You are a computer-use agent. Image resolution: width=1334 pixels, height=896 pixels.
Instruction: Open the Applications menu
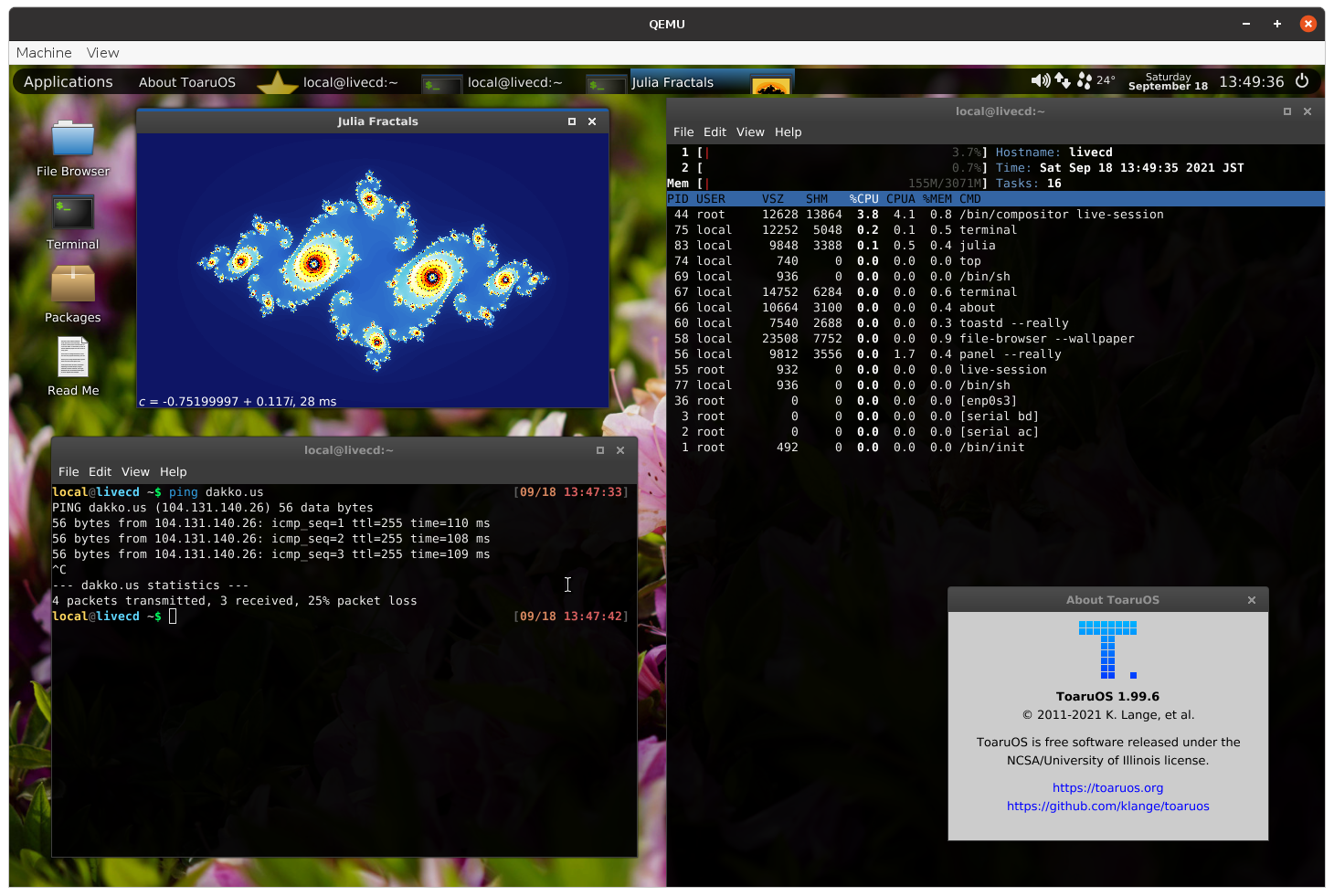pyautogui.click(x=69, y=81)
